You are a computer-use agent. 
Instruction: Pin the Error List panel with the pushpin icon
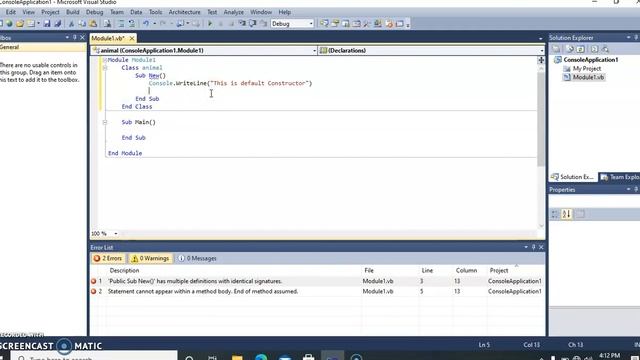[533, 247]
